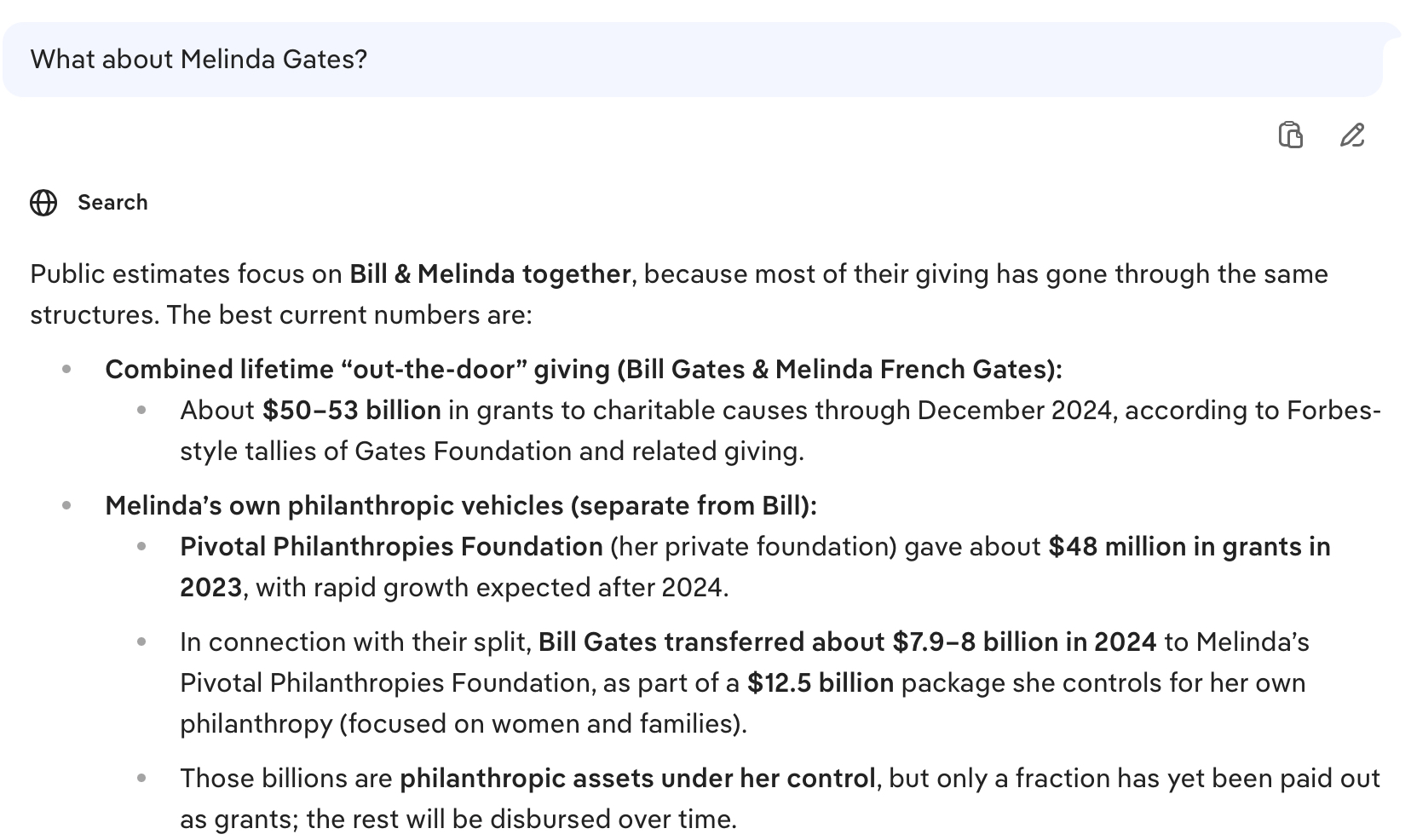Image resolution: width=1411 pixels, height=840 pixels.
Task: Click the 'style tallies of Gates Foundation' line
Action: (x=491, y=452)
